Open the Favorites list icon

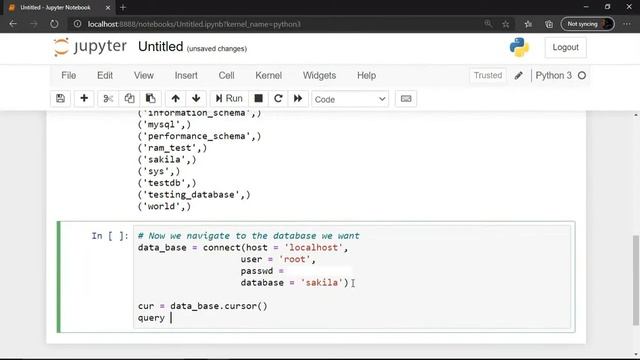(x=528, y=24)
